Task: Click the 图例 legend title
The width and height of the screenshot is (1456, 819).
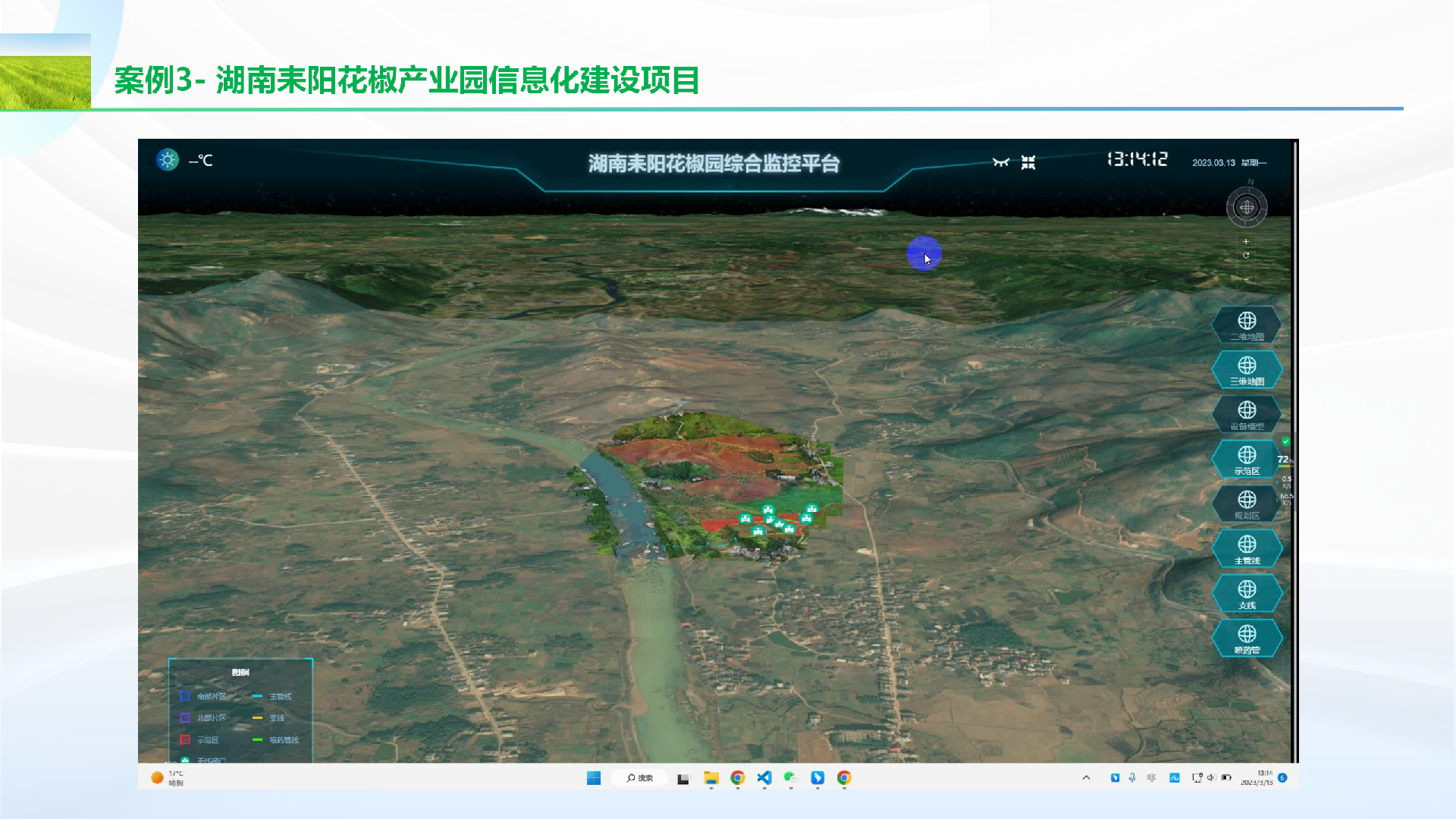Action: [240, 672]
